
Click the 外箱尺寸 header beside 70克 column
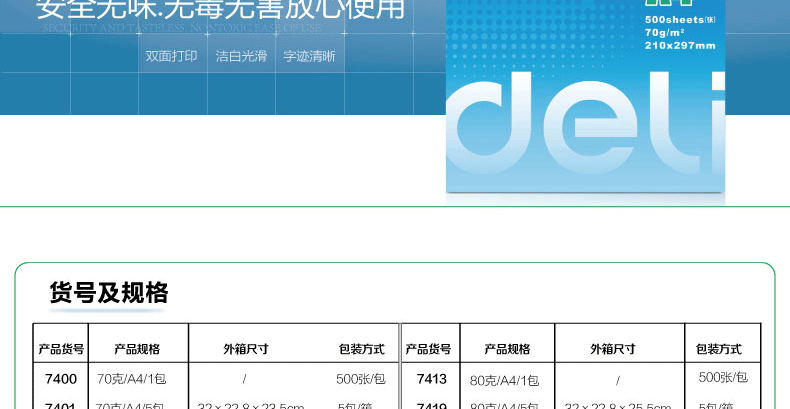pos(246,349)
